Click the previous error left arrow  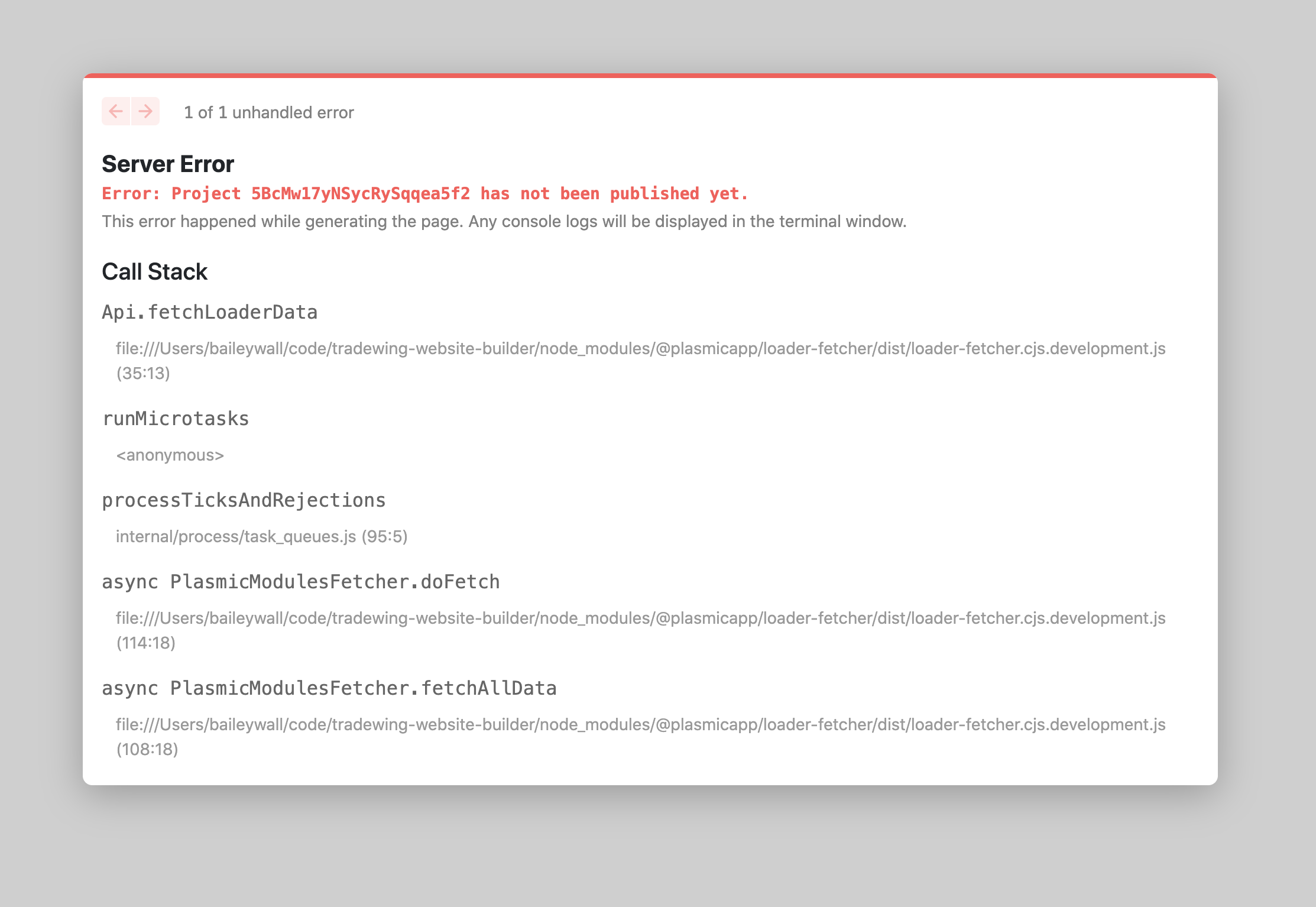click(x=116, y=111)
